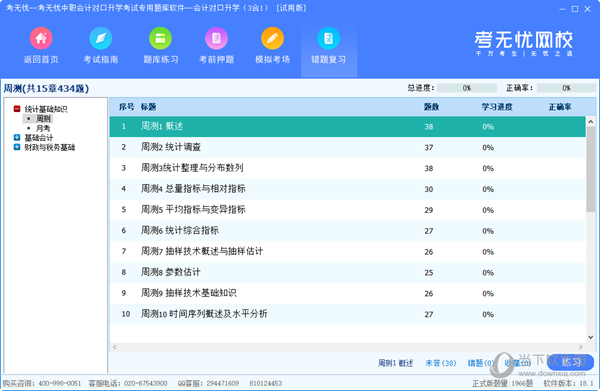600x391 pixels.
Task: Select row 周测7 抽样技术概述与抽样估计
Action: pos(347,252)
